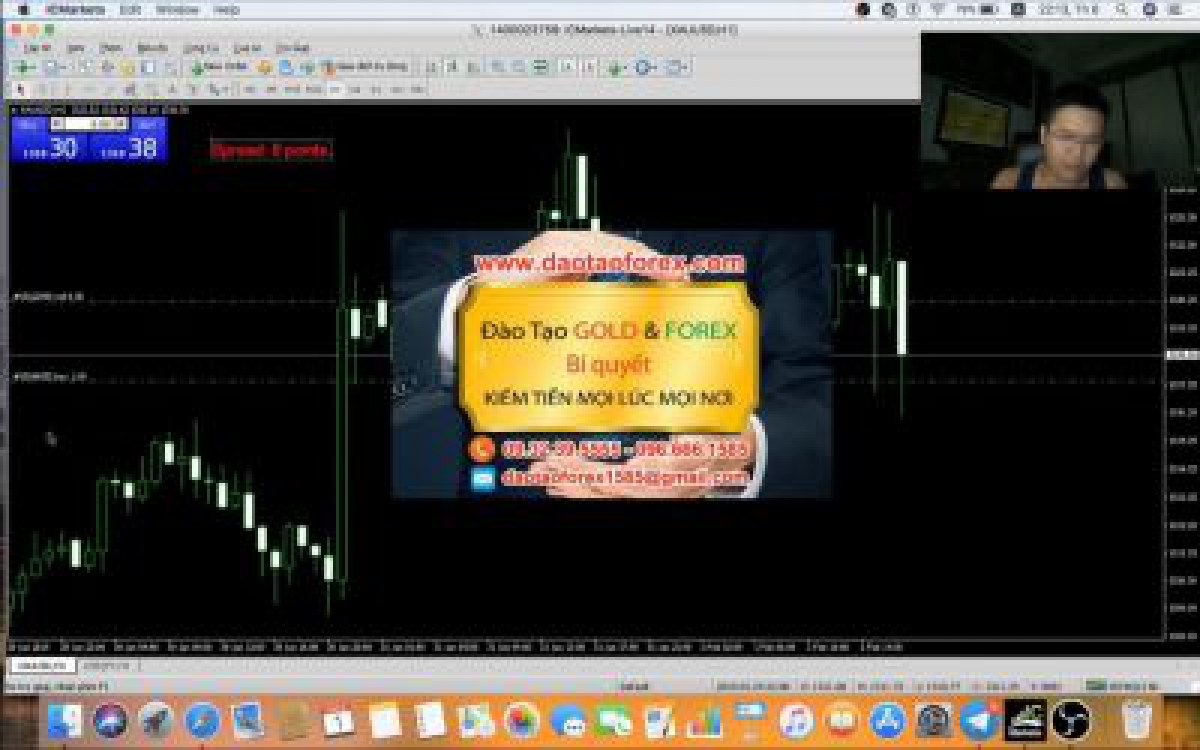1200x750 pixels.
Task: Switch timeframe to H1
Action: click(x=334, y=89)
